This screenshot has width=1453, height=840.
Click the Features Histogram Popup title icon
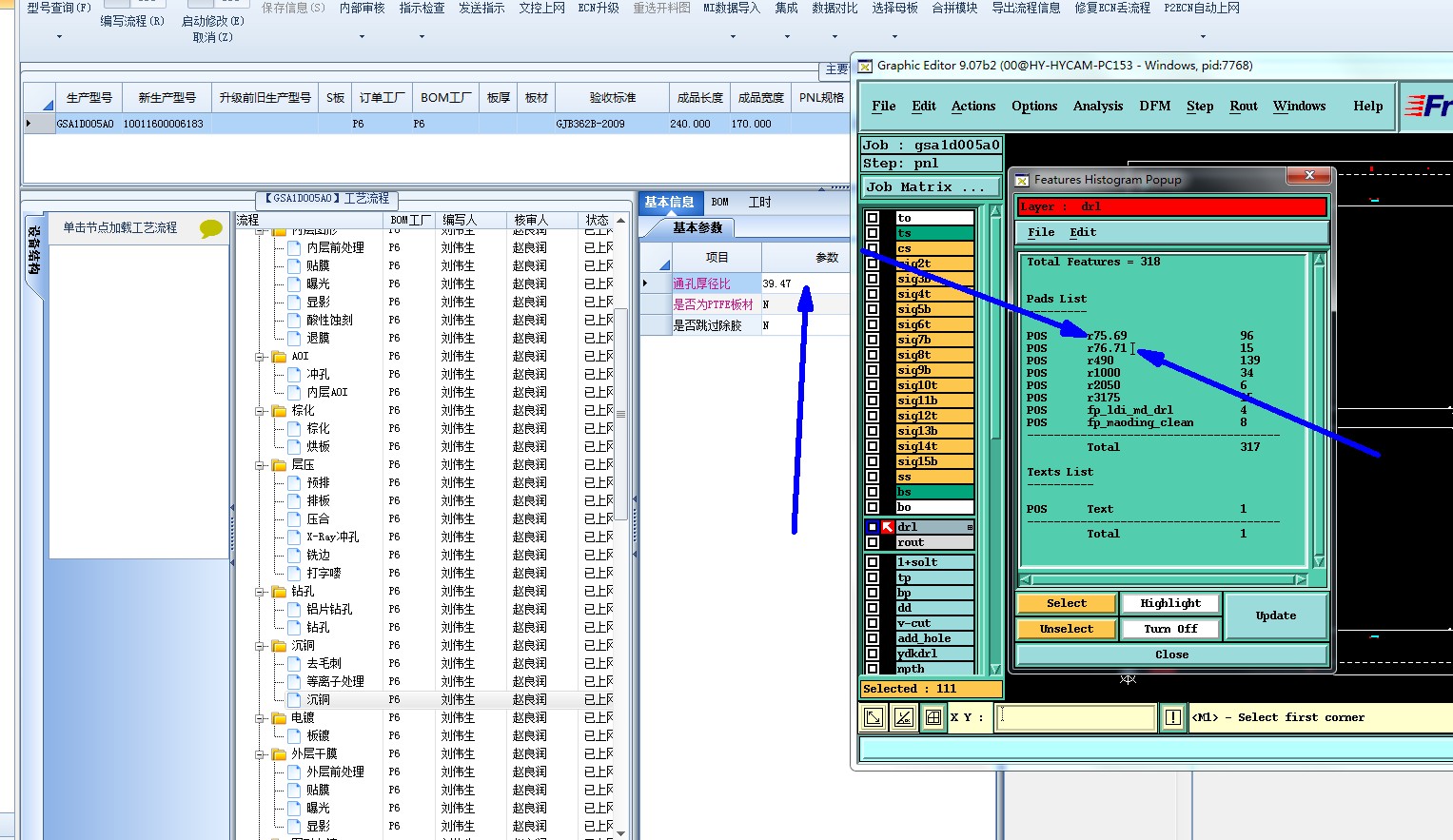coord(1022,180)
